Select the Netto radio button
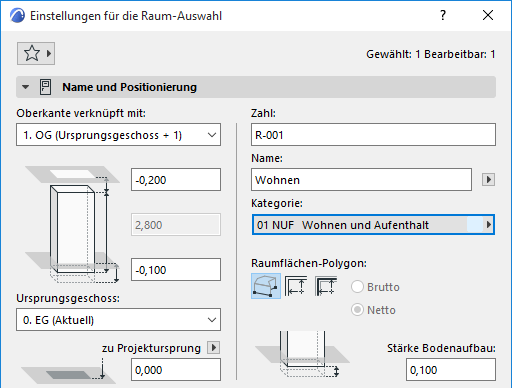 pos(357,310)
